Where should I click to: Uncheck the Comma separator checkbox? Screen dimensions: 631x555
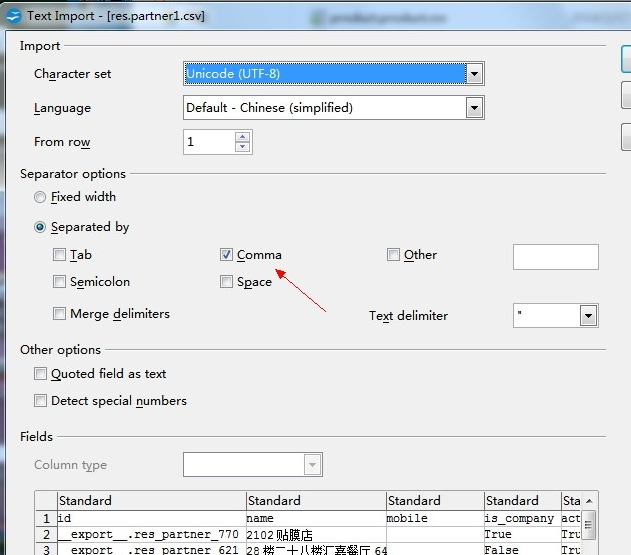pyautogui.click(x=227, y=256)
